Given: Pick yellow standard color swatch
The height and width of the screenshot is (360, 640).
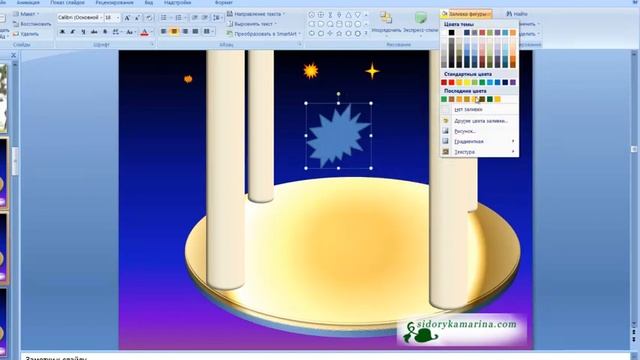Looking at the screenshot, I should point(467,82).
